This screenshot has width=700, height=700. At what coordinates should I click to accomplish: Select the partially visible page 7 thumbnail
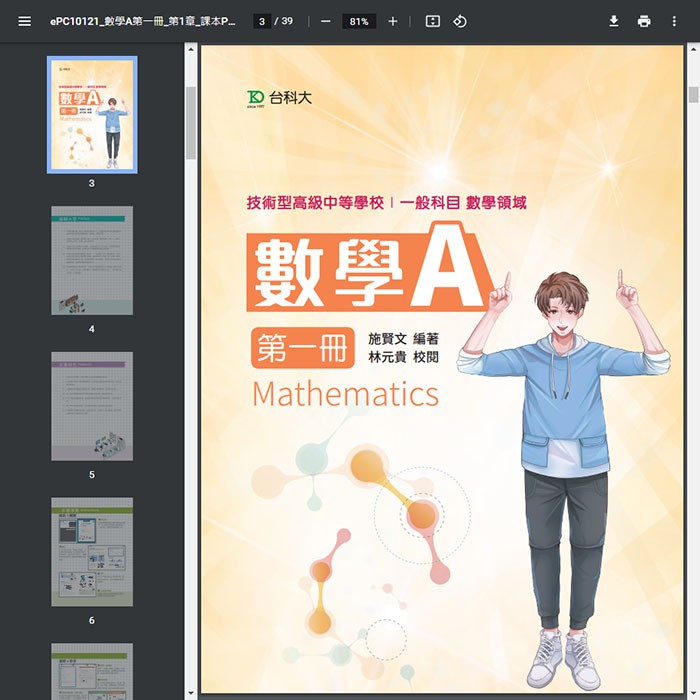tap(92, 672)
